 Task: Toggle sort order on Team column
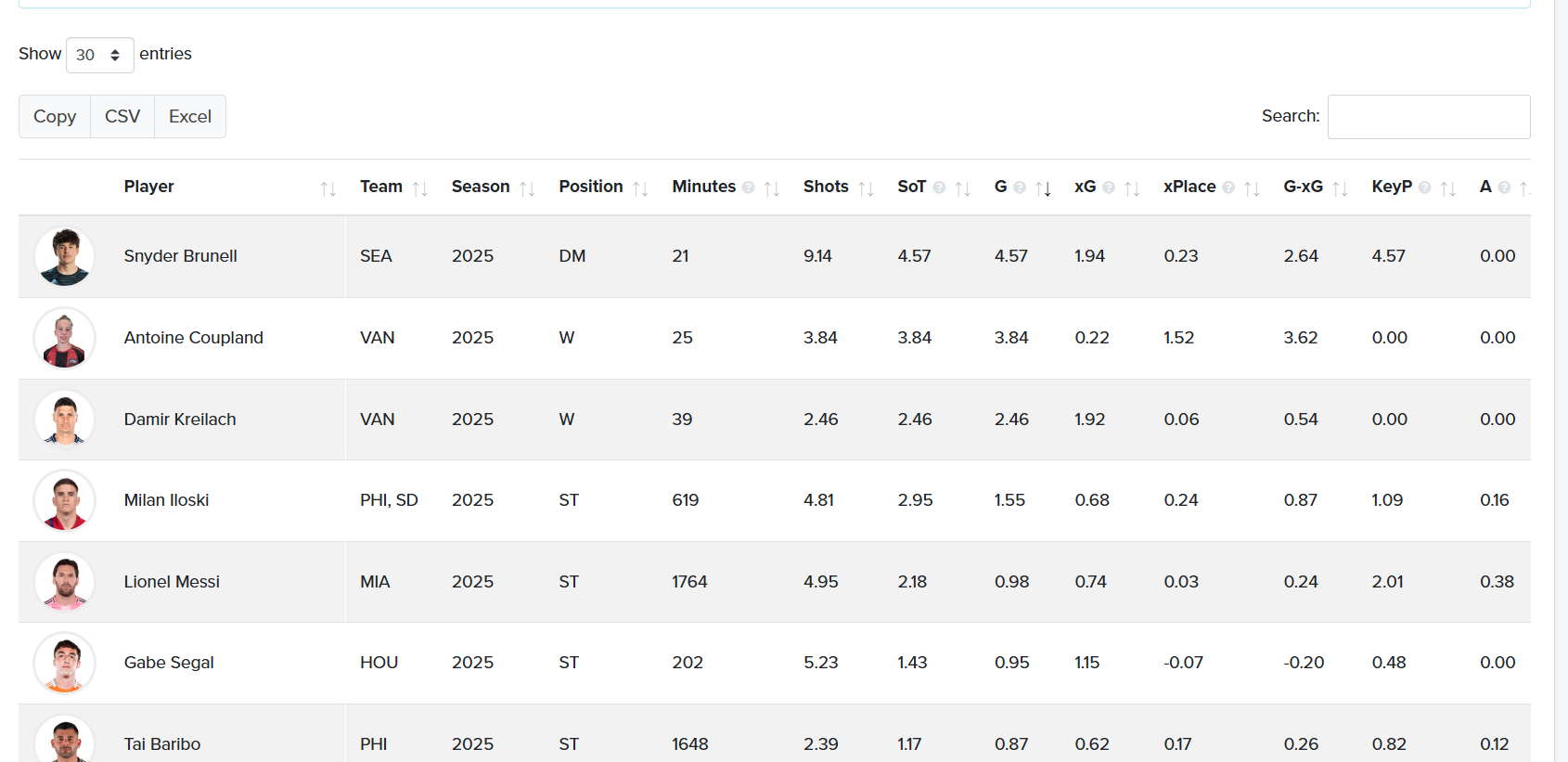point(419,188)
